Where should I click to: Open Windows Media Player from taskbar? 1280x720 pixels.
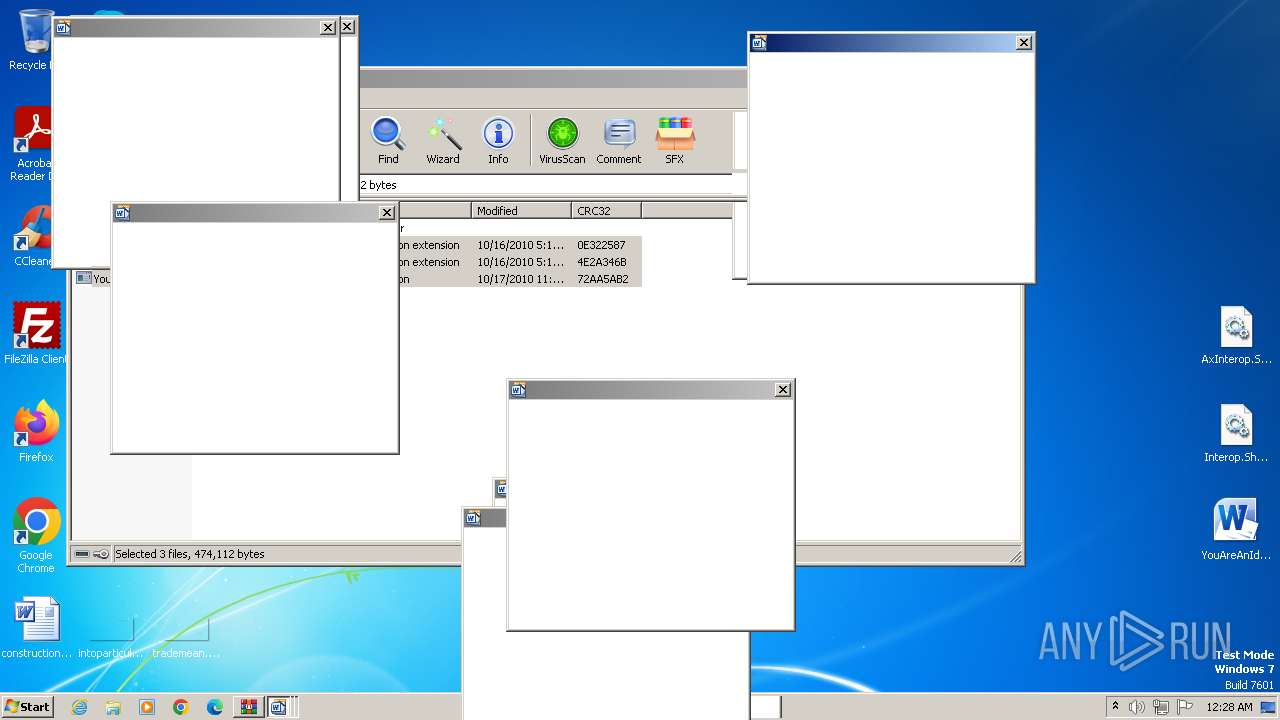[147, 707]
